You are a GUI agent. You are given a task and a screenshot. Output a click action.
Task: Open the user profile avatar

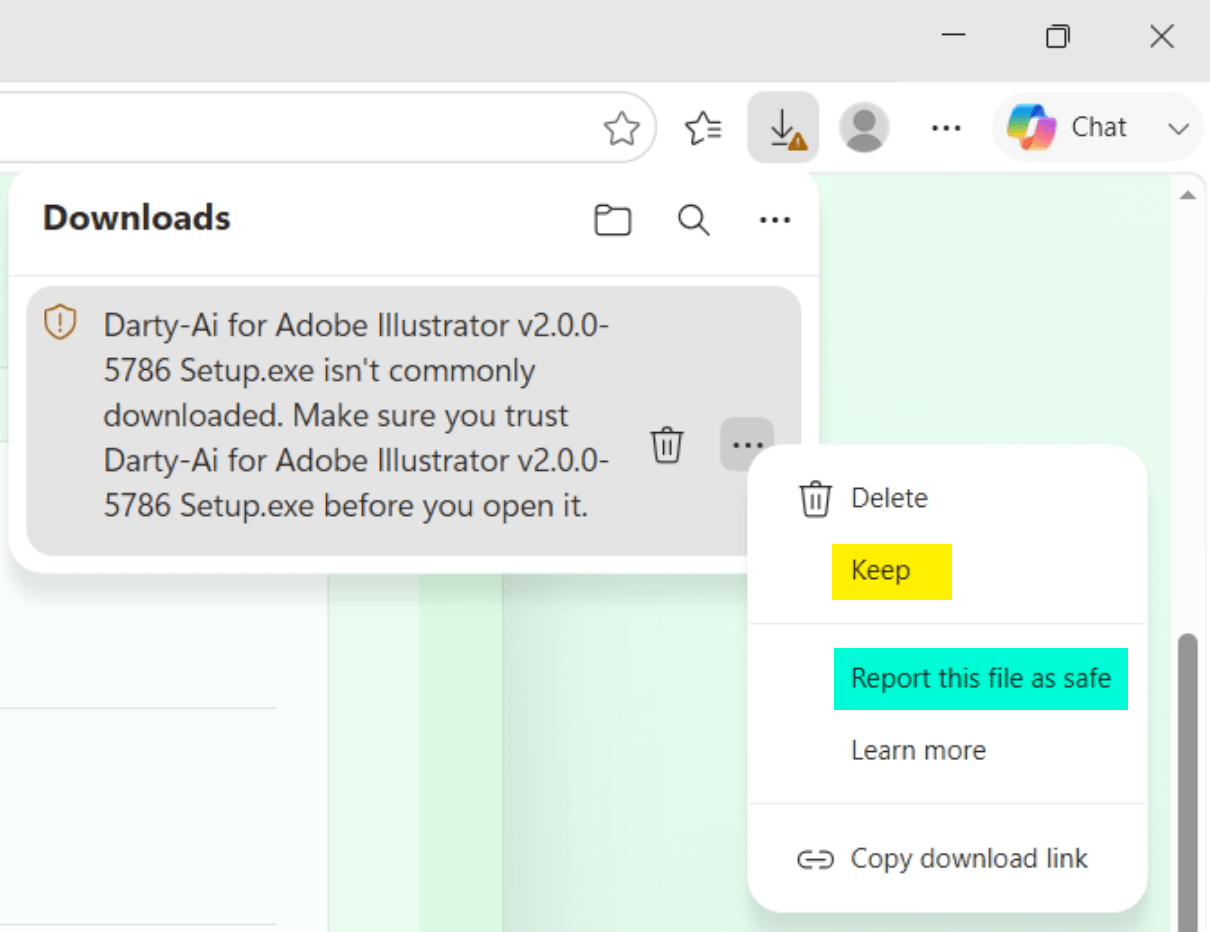tap(864, 127)
